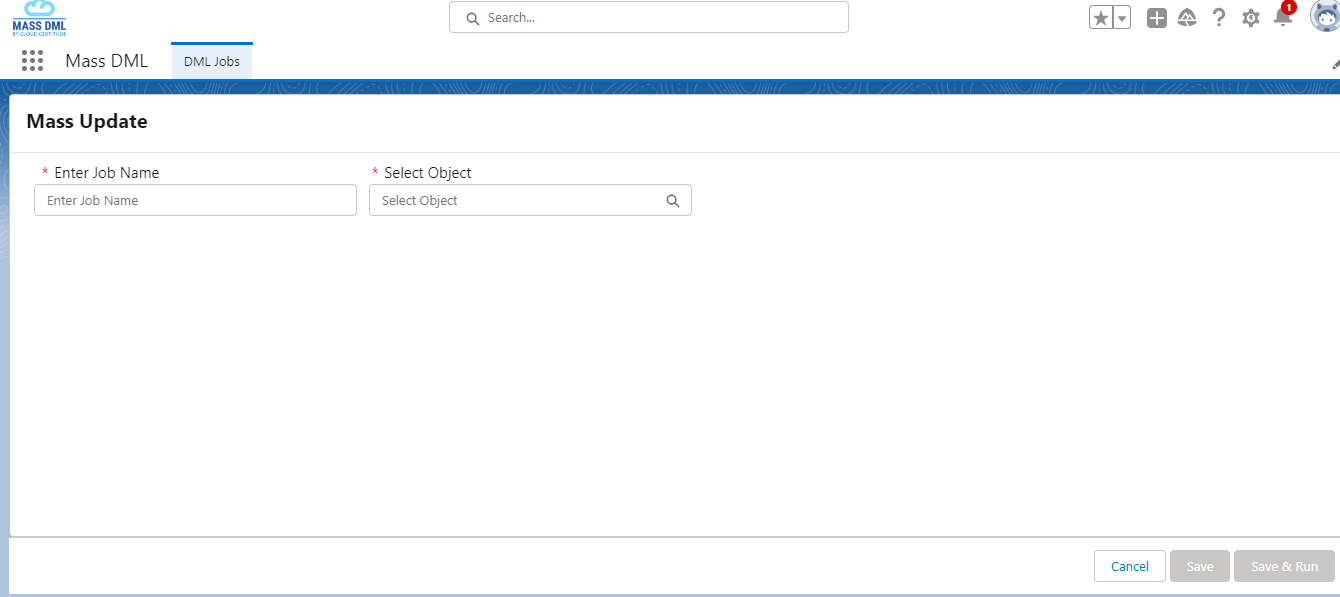The height and width of the screenshot is (597, 1340).
Task: Open the Trailhead guidance center icon
Action: click(x=1187, y=18)
